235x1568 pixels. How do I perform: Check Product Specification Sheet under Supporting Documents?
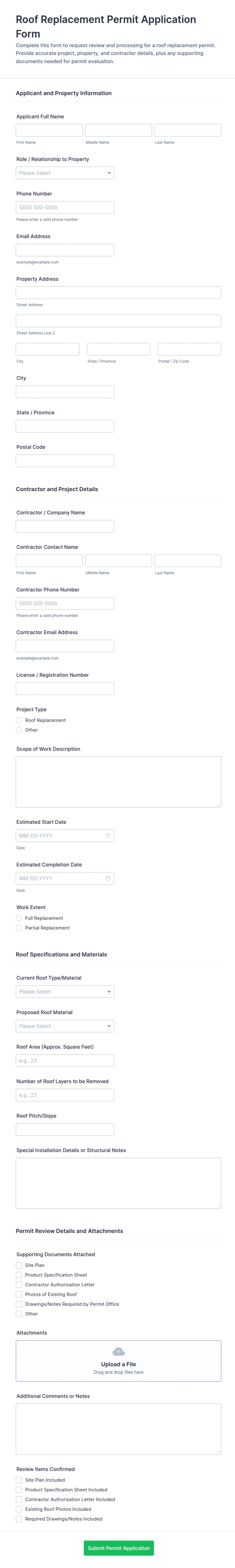pyautogui.click(x=19, y=1275)
